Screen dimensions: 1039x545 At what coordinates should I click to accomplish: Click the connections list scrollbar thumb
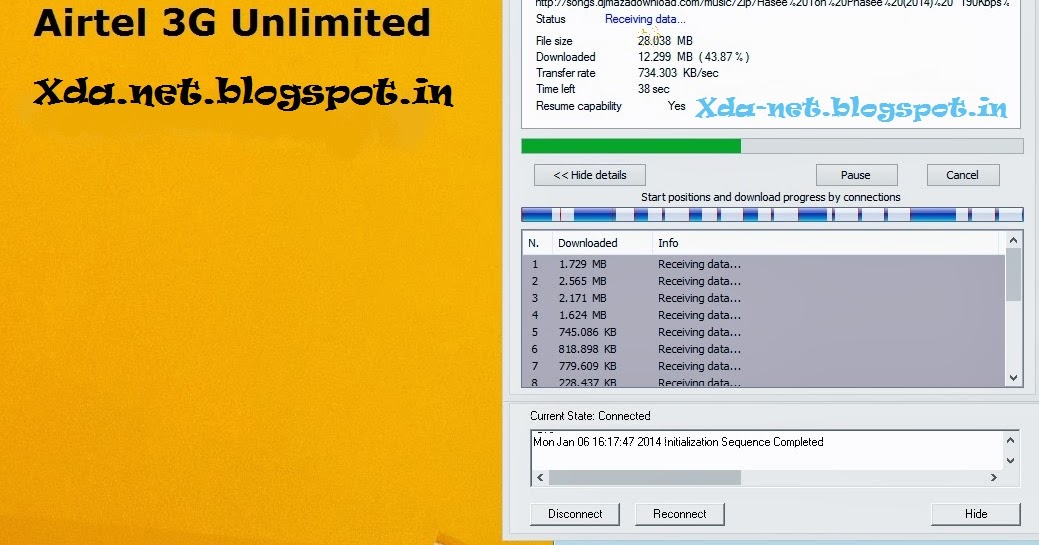click(1013, 274)
